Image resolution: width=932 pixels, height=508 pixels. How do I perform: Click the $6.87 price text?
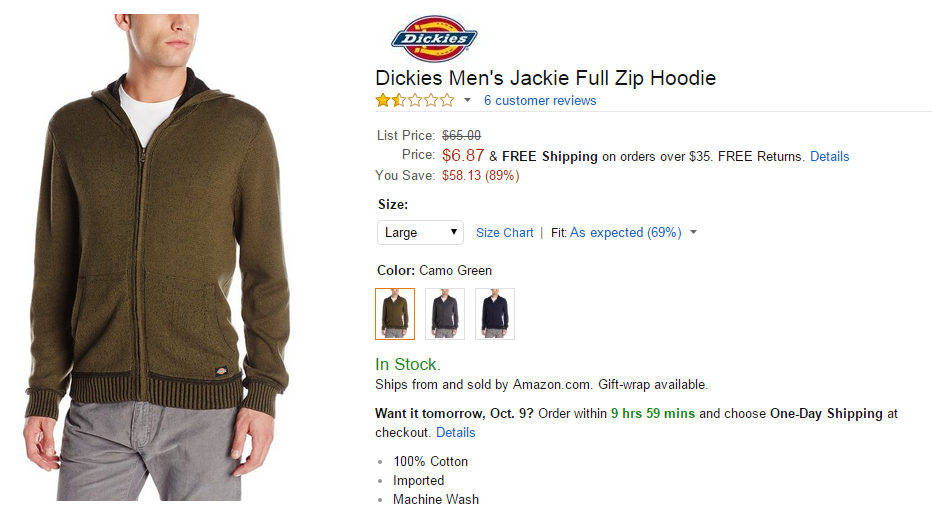click(x=462, y=156)
